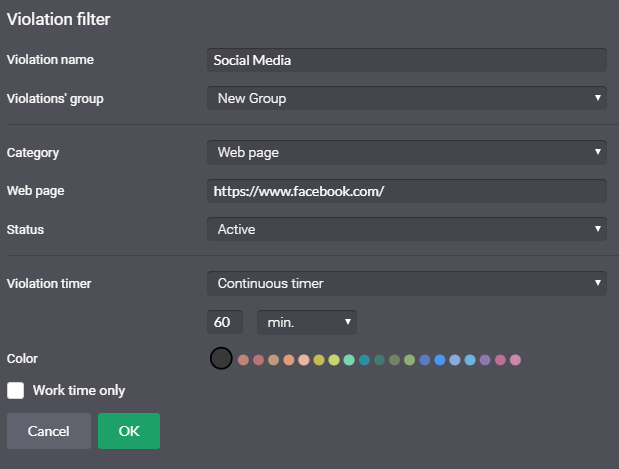Choose the teal color swatch
Viewport: 619px width, 469px height.
pos(364,360)
